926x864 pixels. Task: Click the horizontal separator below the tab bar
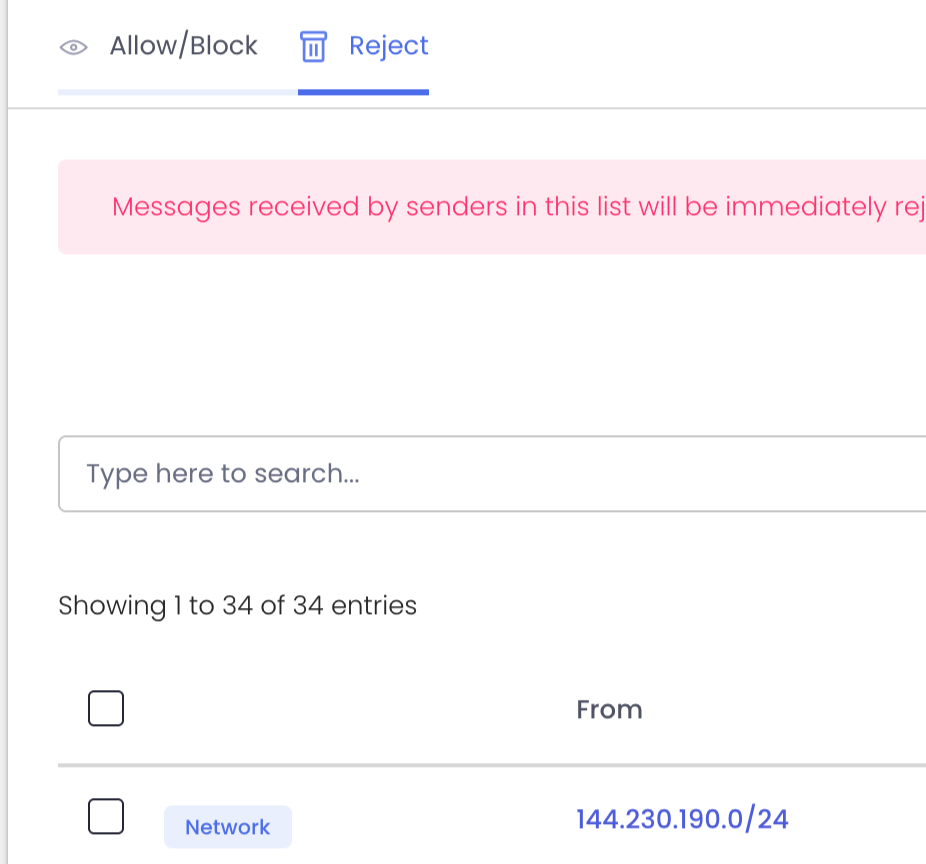pos(467,108)
